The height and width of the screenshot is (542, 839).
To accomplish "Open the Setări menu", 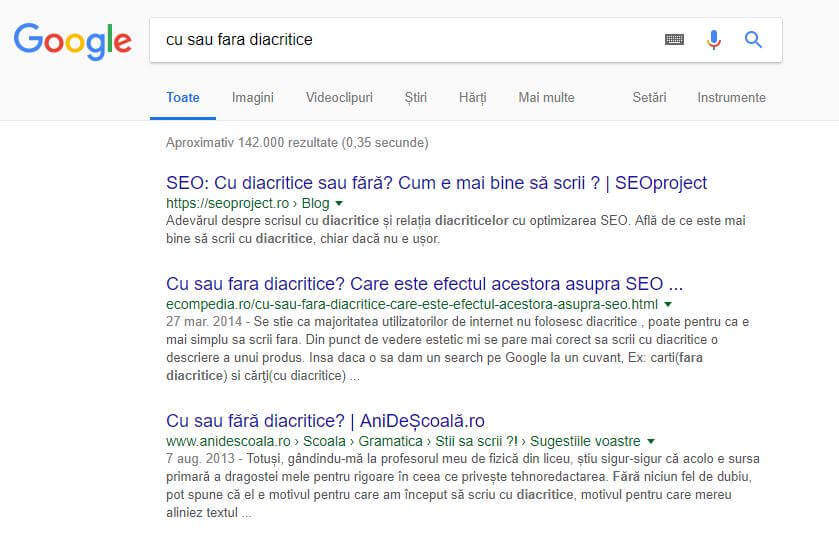I will click(649, 97).
